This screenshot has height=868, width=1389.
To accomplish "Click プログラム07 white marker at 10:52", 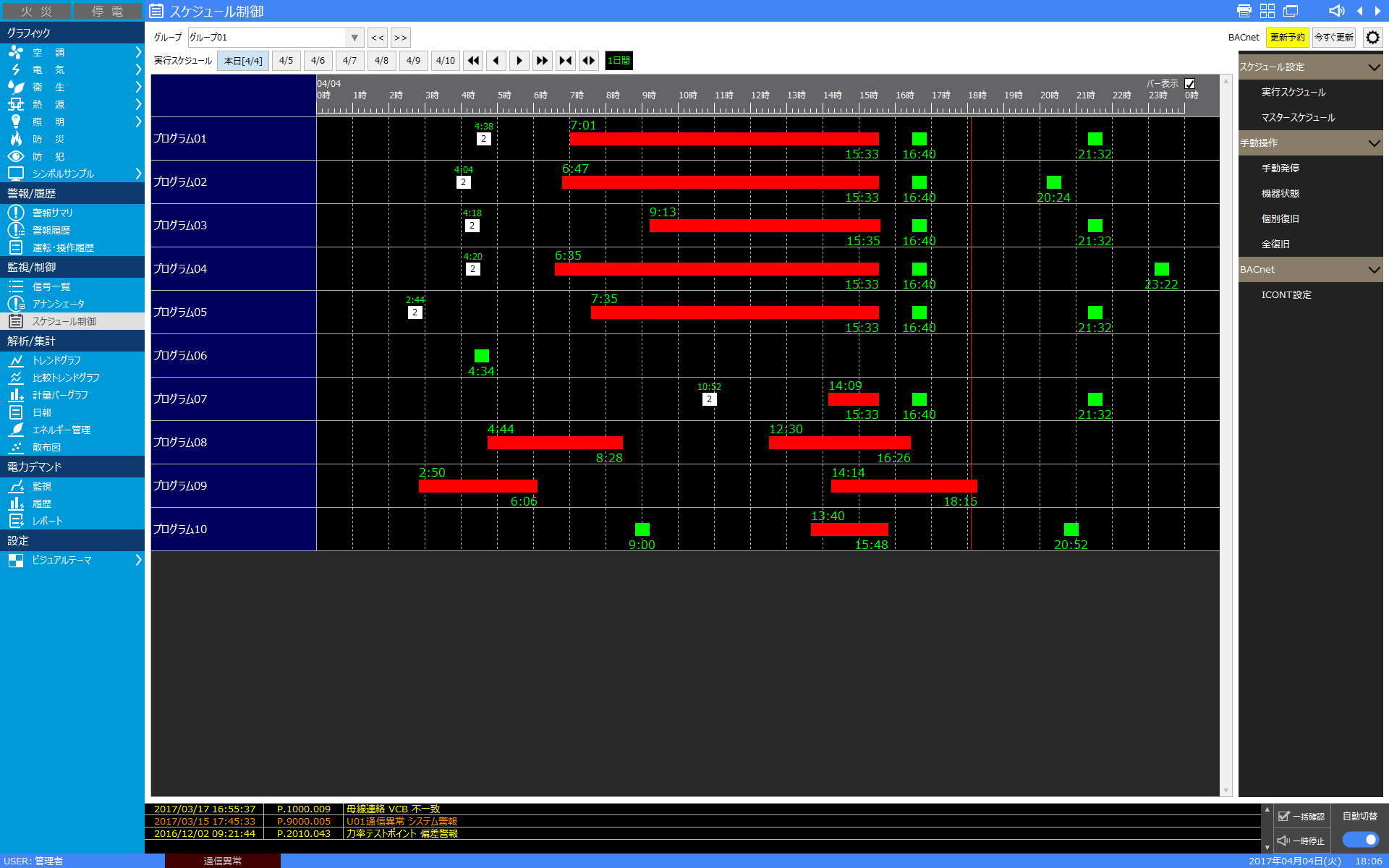I will click(x=709, y=399).
